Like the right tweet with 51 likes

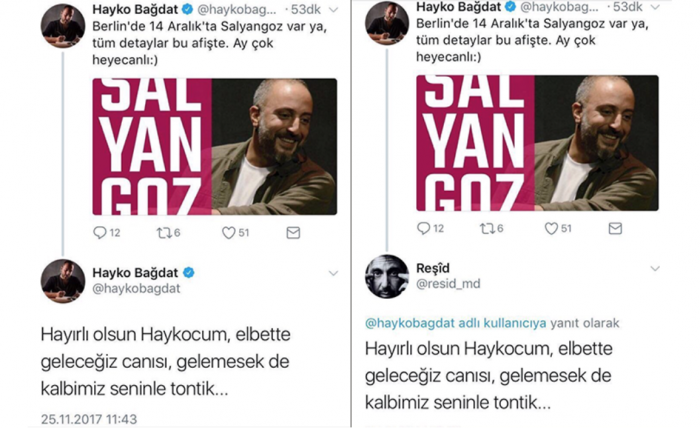[551, 229]
